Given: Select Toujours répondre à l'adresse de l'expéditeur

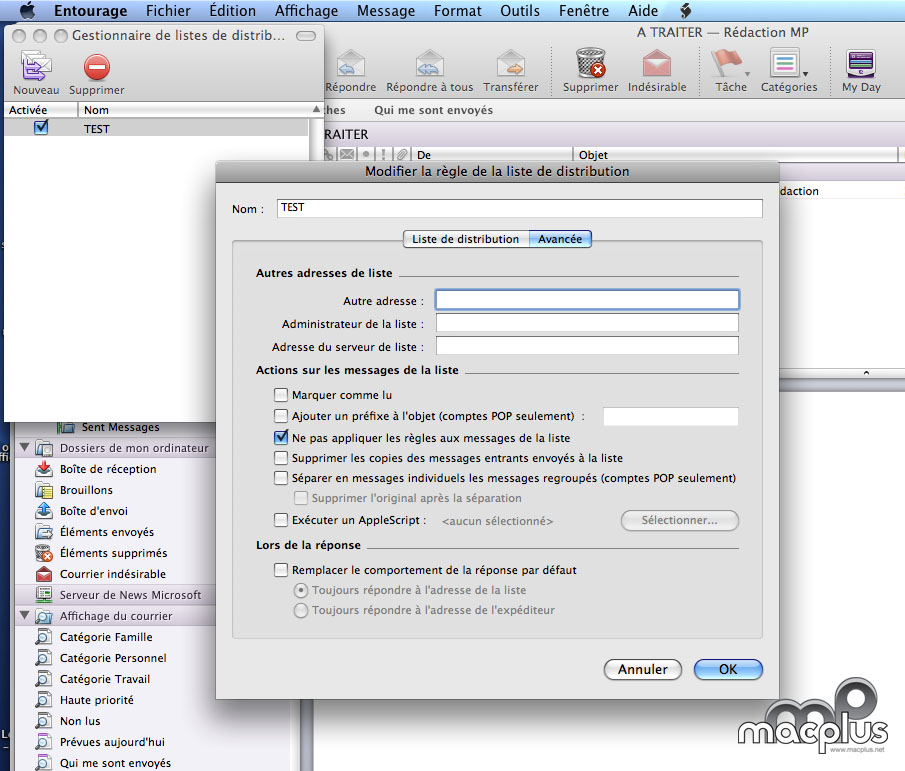Looking at the screenshot, I should point(301,610).
